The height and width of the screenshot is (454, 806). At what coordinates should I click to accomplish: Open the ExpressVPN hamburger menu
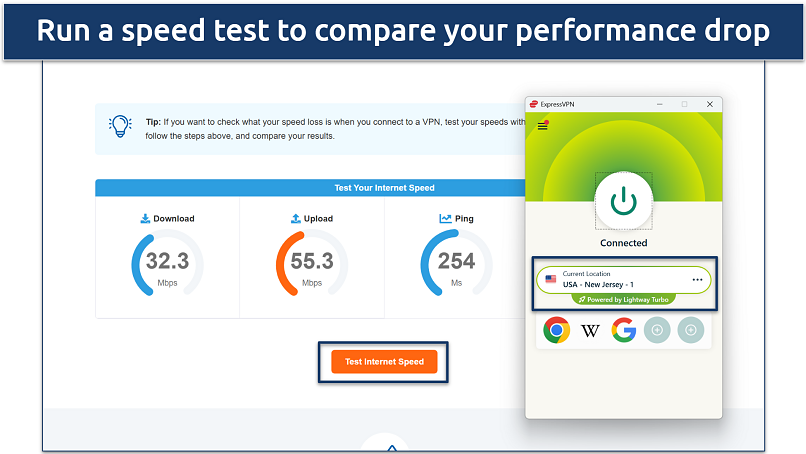[543, 125]
